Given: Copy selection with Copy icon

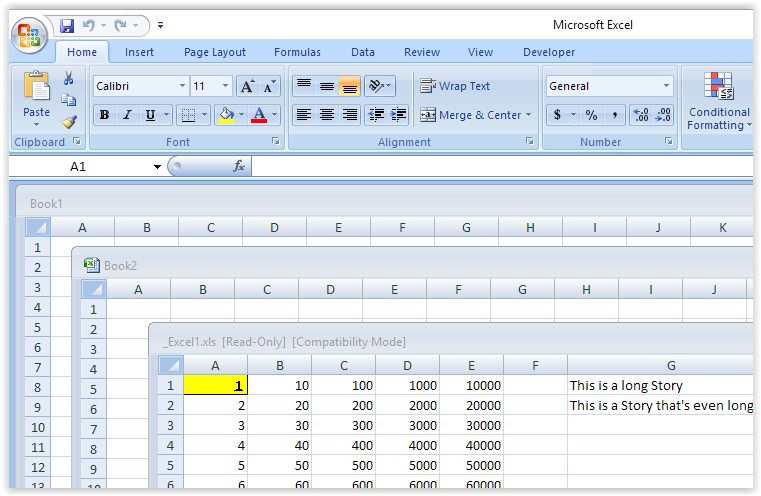Looking at the screenshot, I should 68,99.
